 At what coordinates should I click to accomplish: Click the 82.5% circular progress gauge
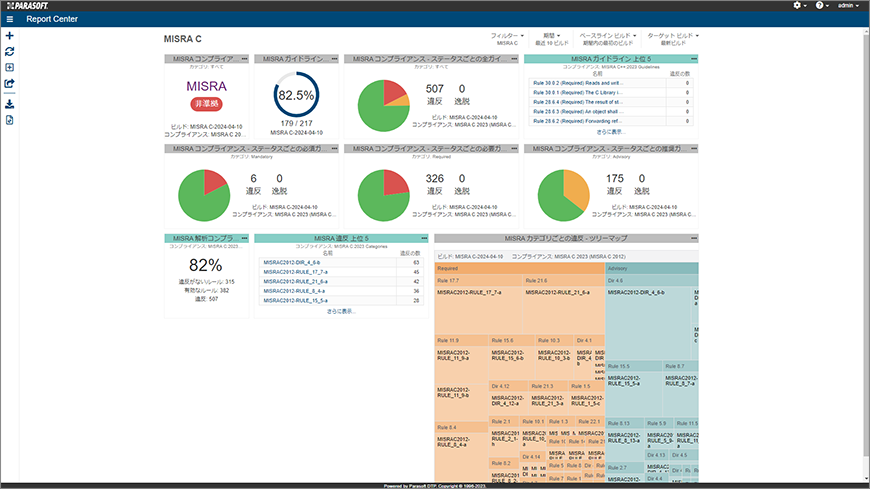point(296,94)
